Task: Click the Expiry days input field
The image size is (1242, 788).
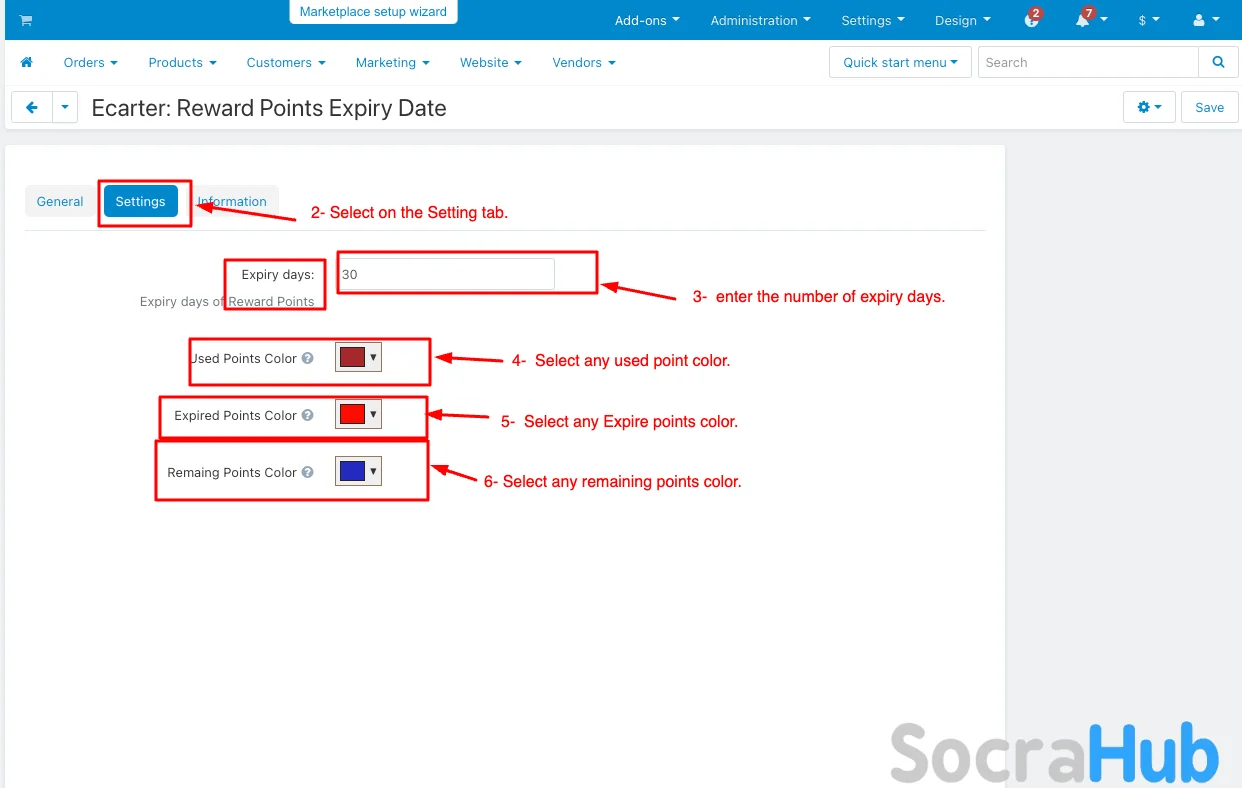Action: 445,274
